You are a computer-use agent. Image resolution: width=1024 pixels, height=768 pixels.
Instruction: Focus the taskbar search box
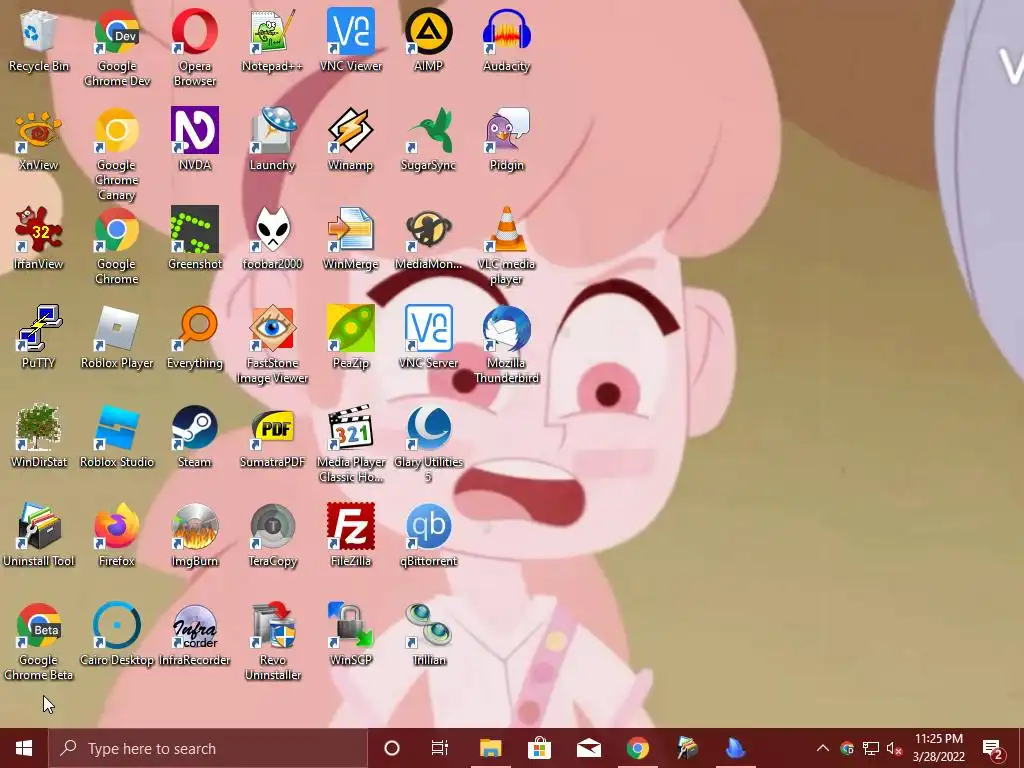pos(208,748)
